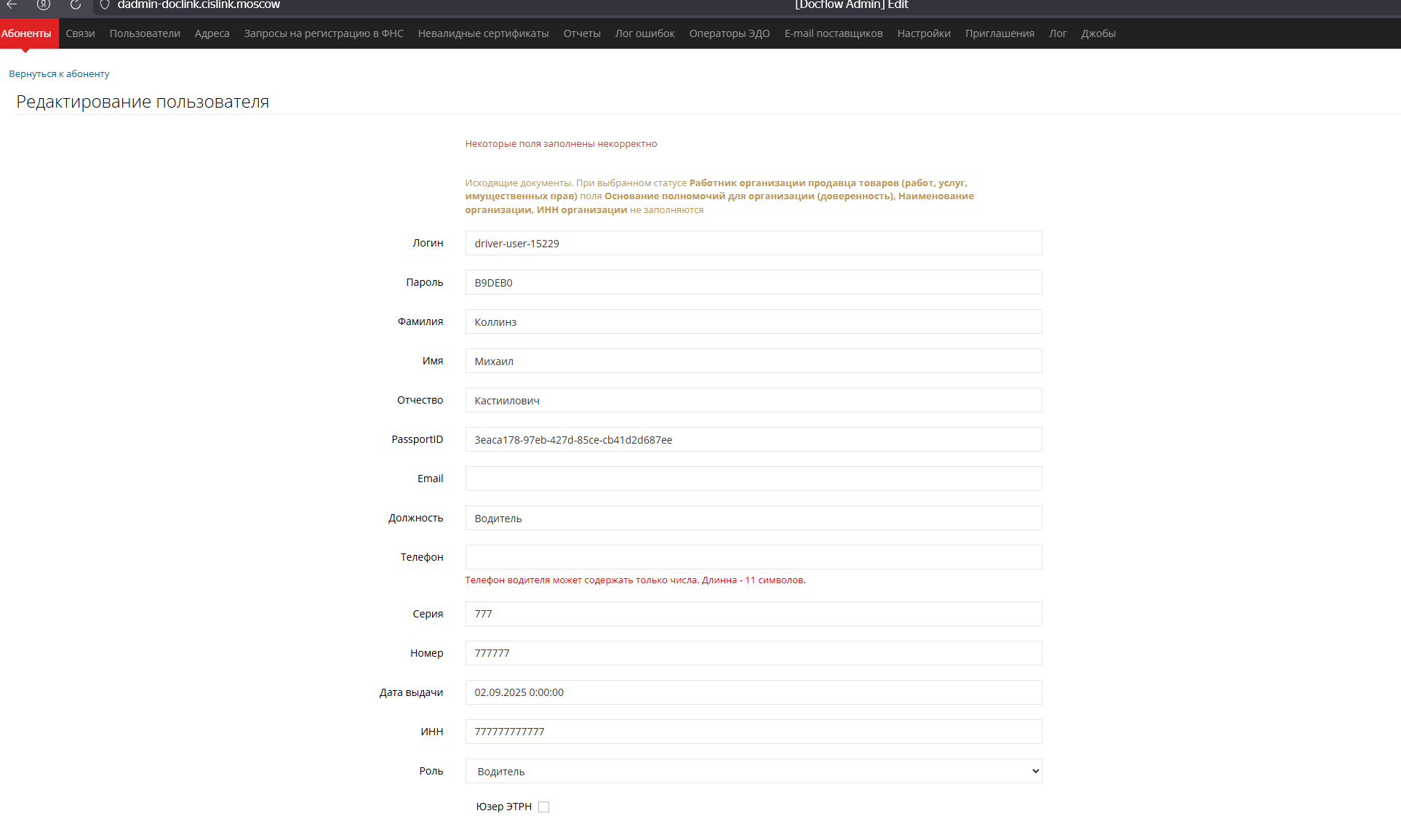Click into the Телефон input field
The height and width of the screenshot is (840, 1401).
click(x=753, y=557)
